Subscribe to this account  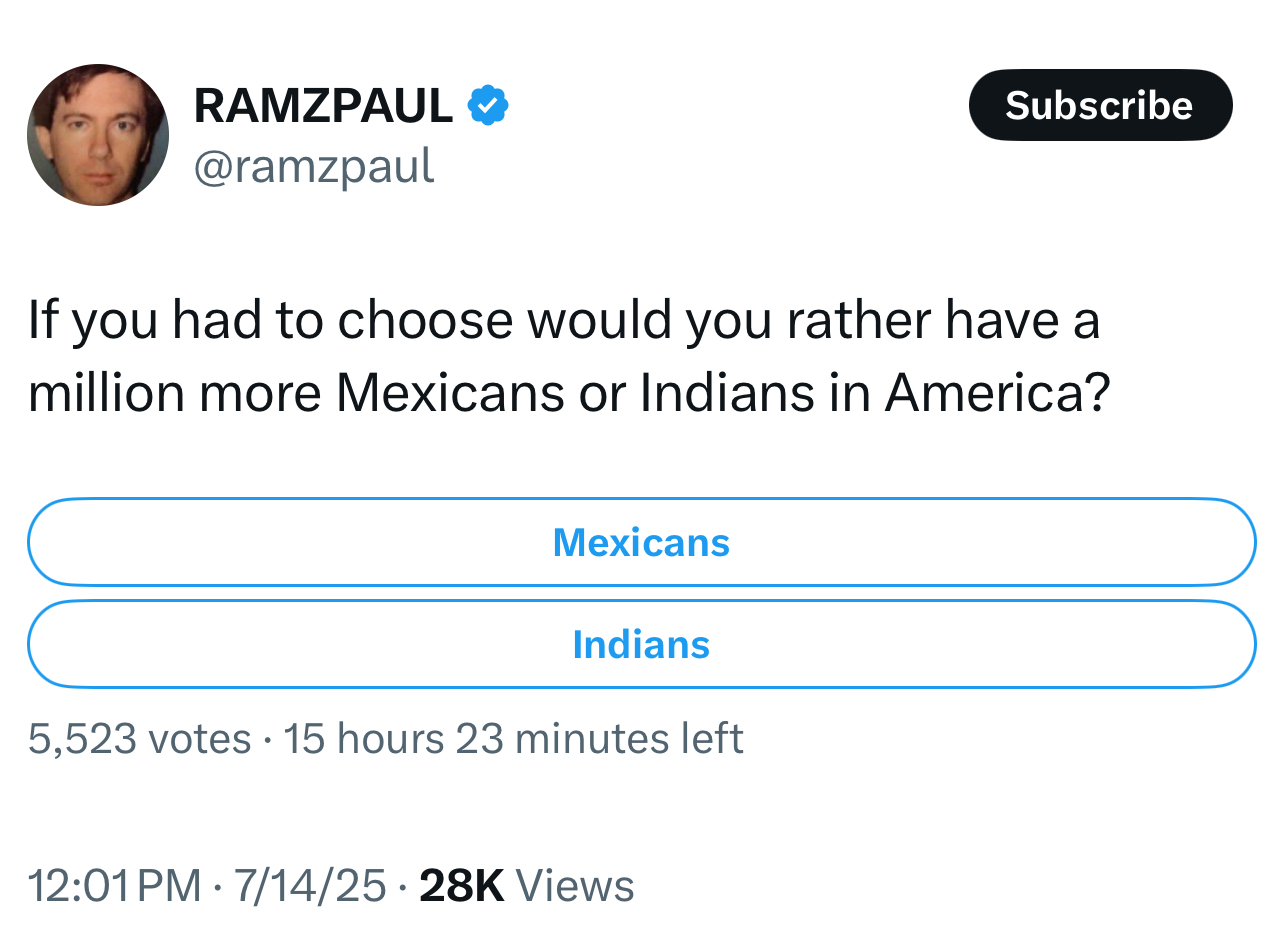(1100, 105)
